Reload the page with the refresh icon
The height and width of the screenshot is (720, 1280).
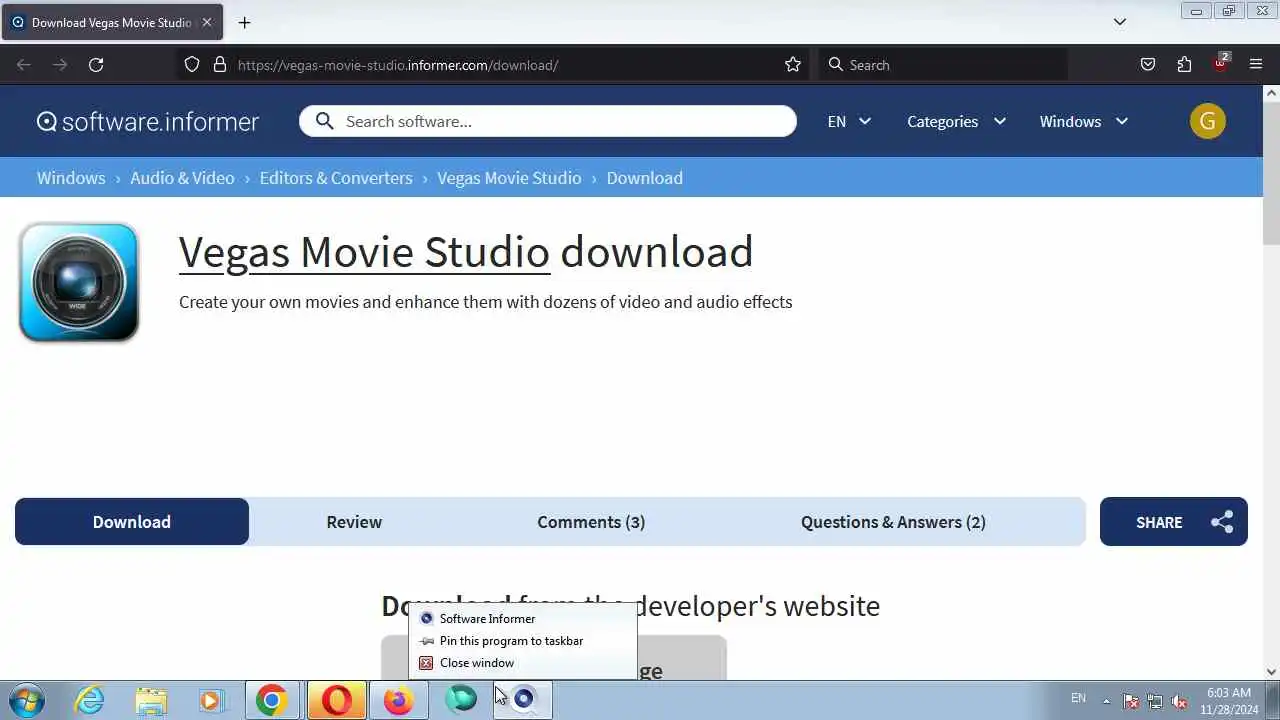tap(96, 65)
